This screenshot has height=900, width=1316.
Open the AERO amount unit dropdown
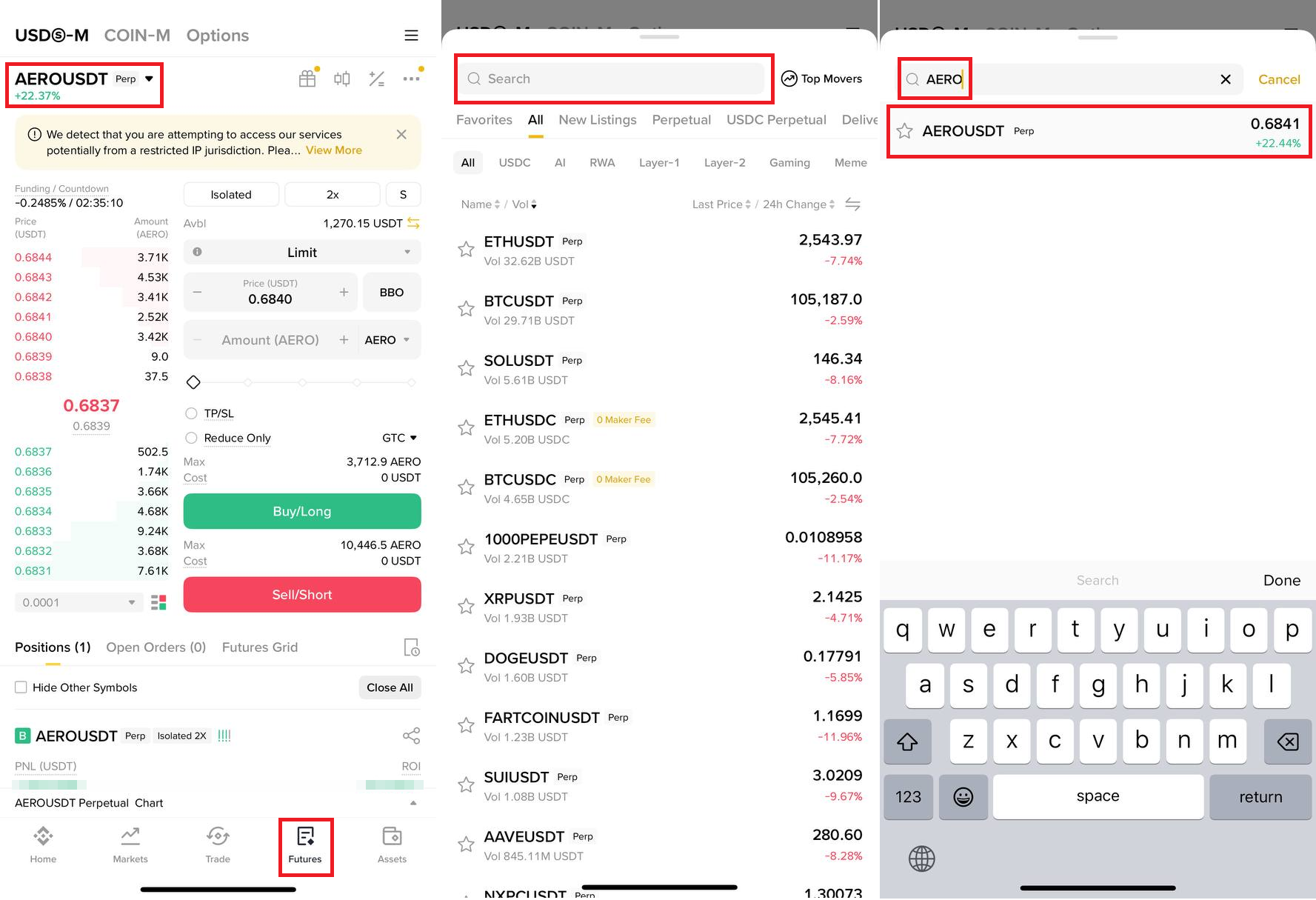(387, 340)
